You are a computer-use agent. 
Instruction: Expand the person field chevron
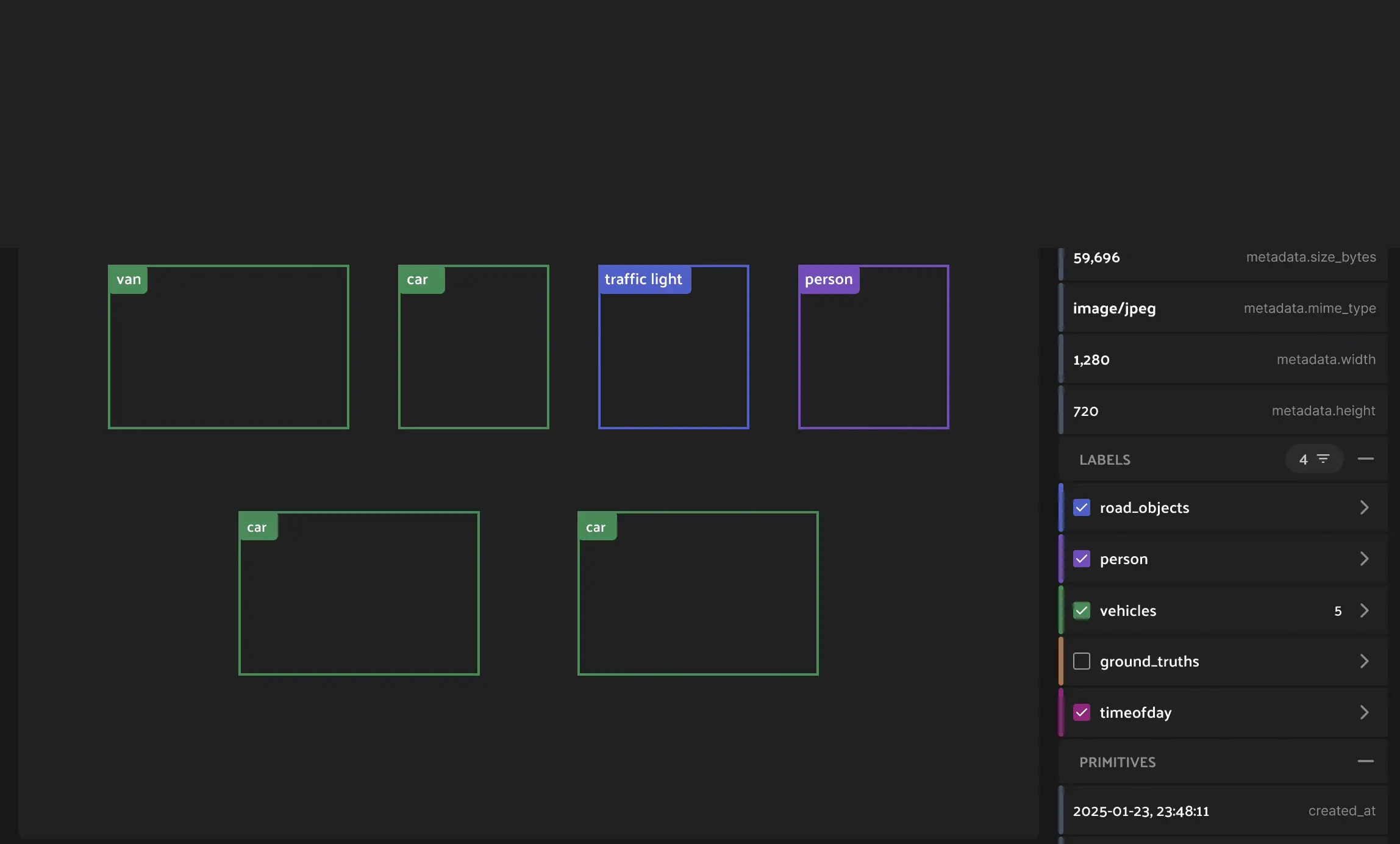click(x=1364, y=559)
